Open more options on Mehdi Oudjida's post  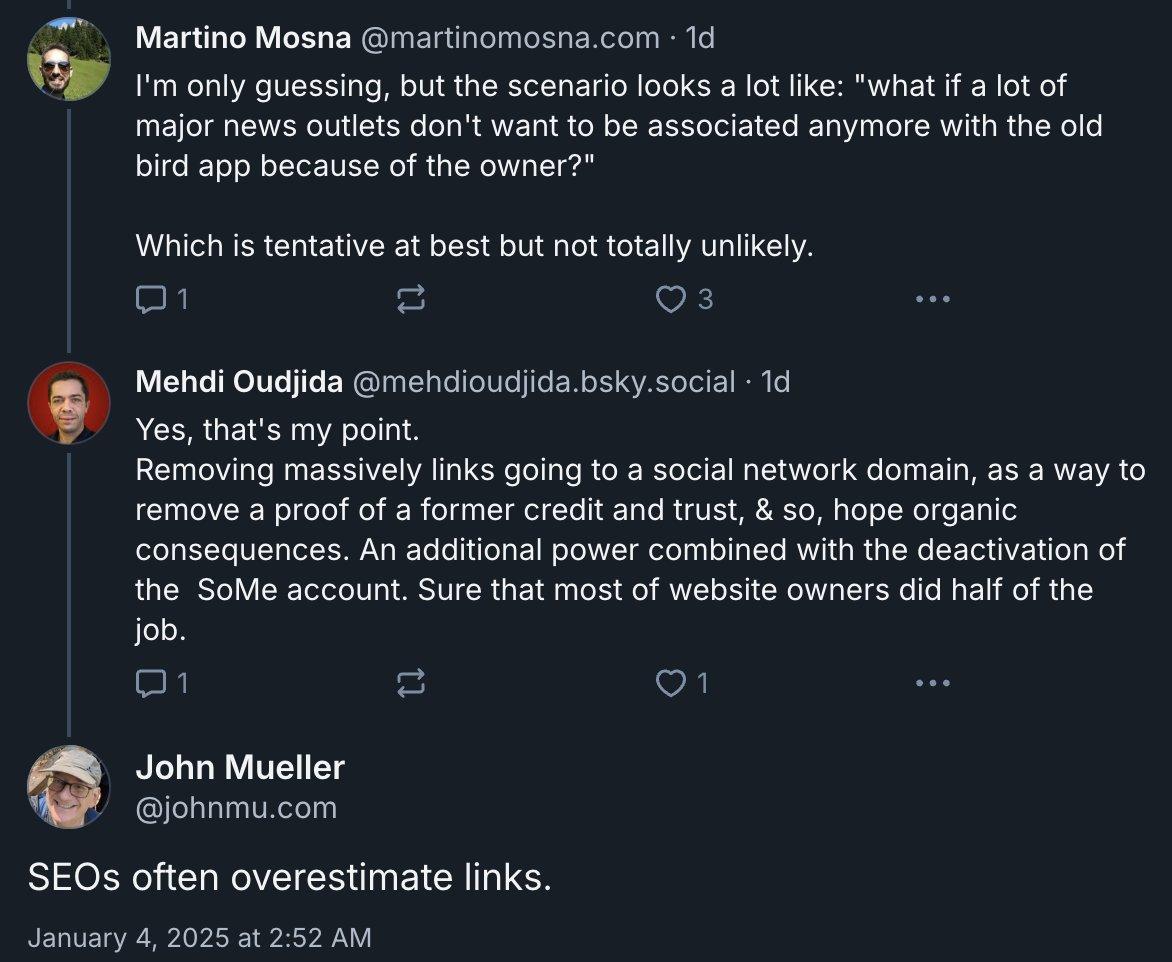click(932, 683)
